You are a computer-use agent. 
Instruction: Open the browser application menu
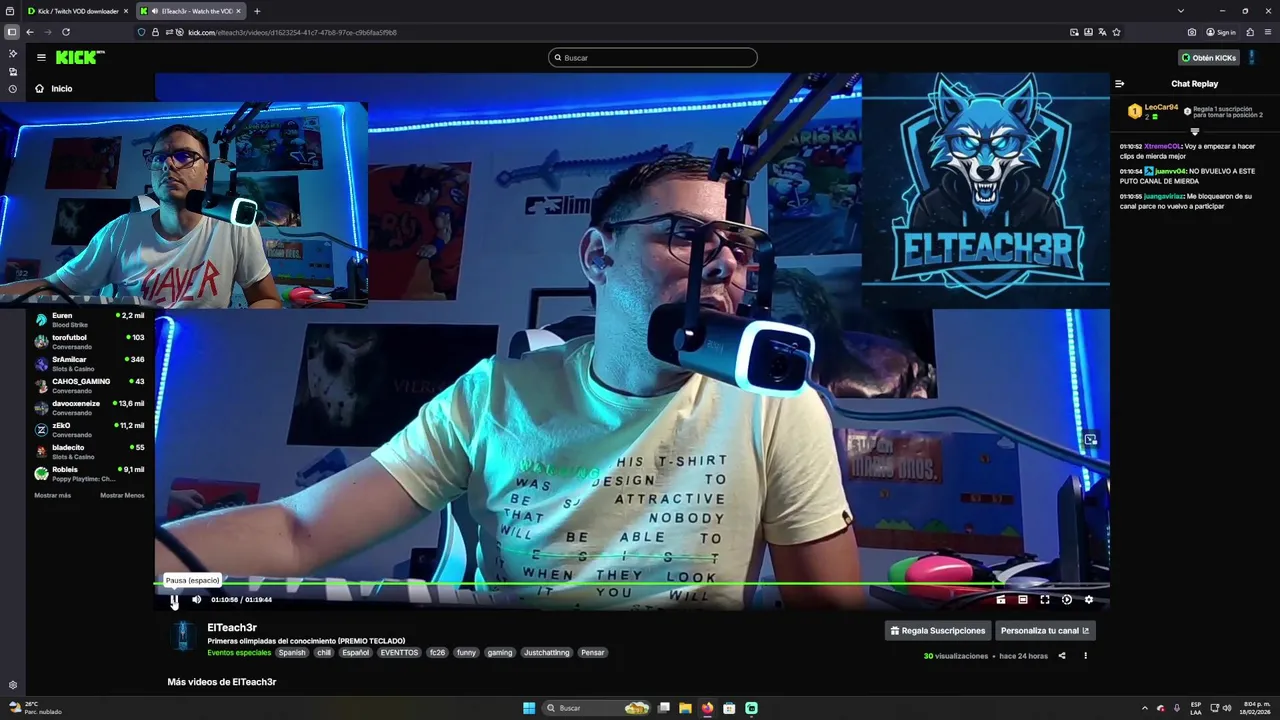[x=1268, y=32]
